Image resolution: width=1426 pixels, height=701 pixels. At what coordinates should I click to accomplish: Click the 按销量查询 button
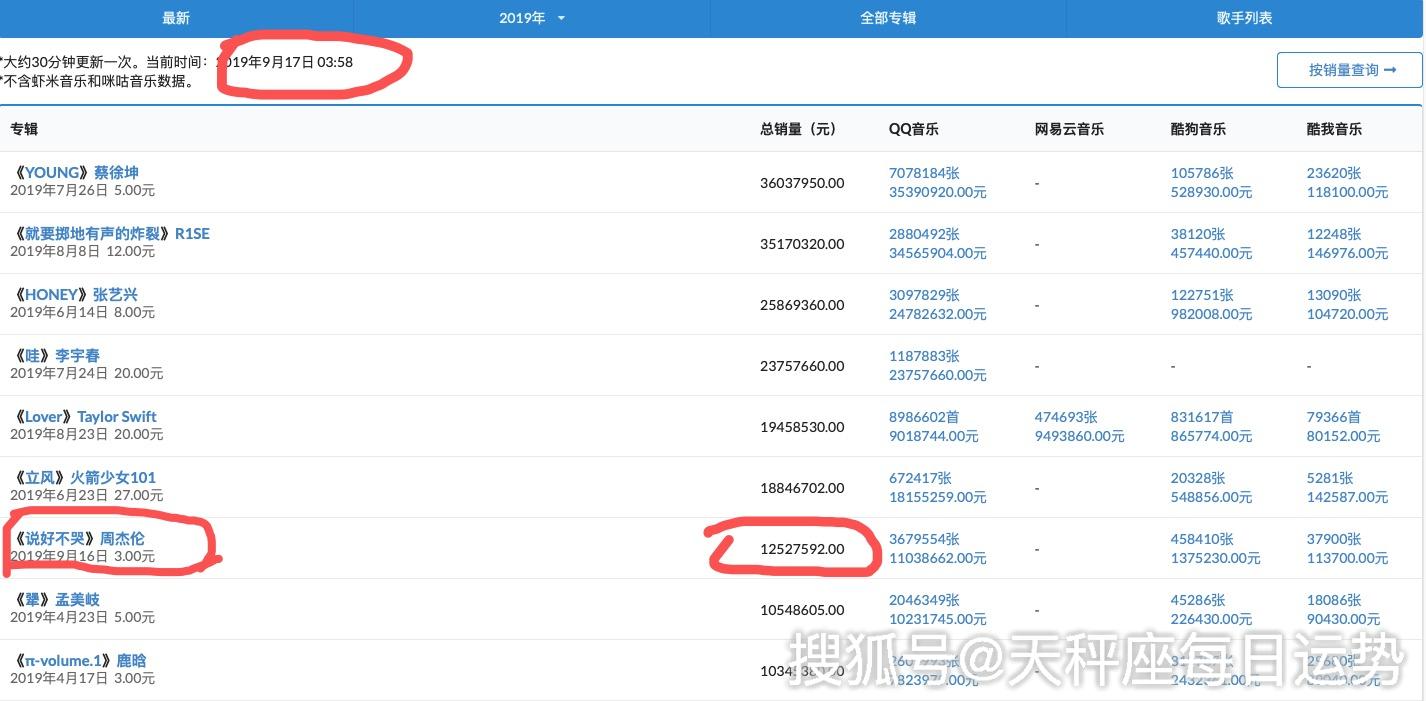coord(1350,70)
